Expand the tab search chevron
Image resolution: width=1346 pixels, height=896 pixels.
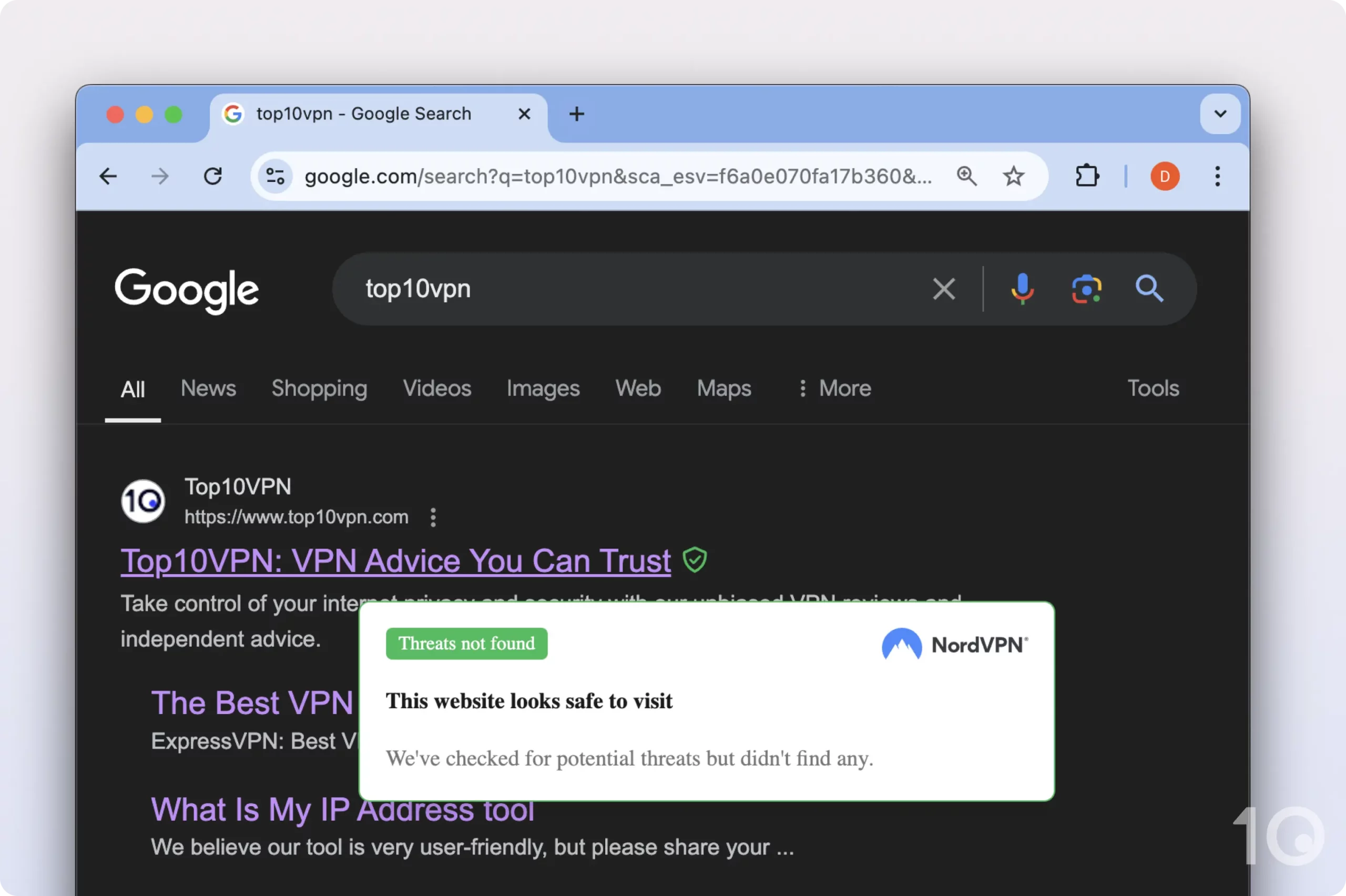(1220, 114)
